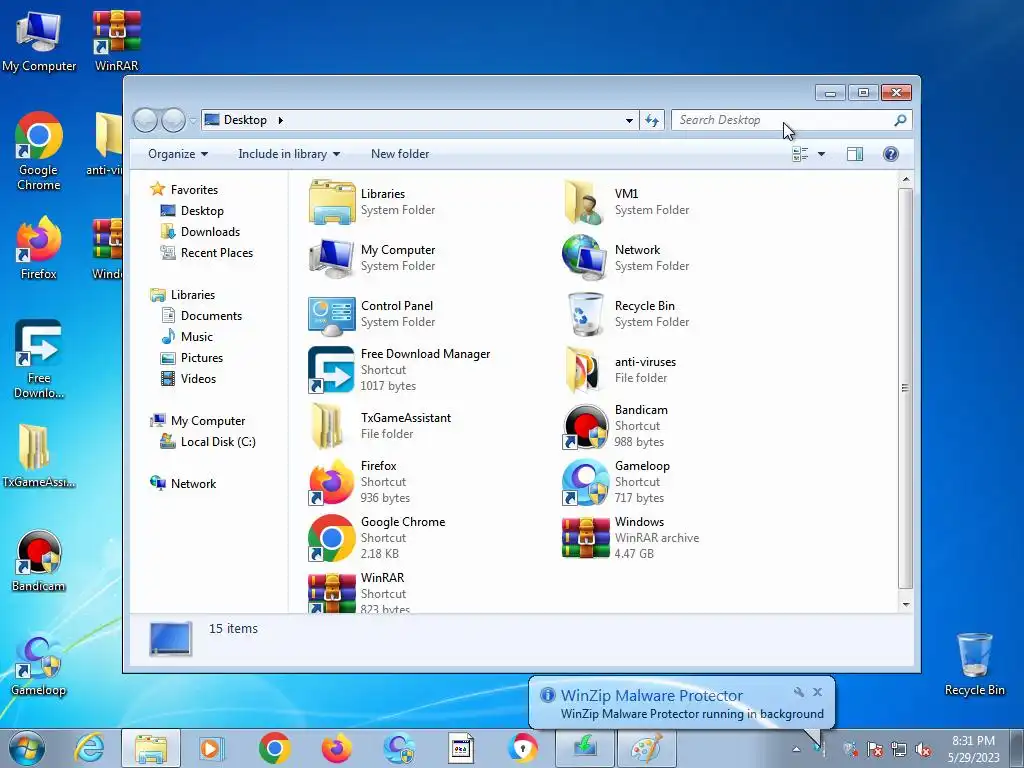Expand address bar previous locations dropdown
This screenshot has height=768, width=1024.
tap(629, 120)
